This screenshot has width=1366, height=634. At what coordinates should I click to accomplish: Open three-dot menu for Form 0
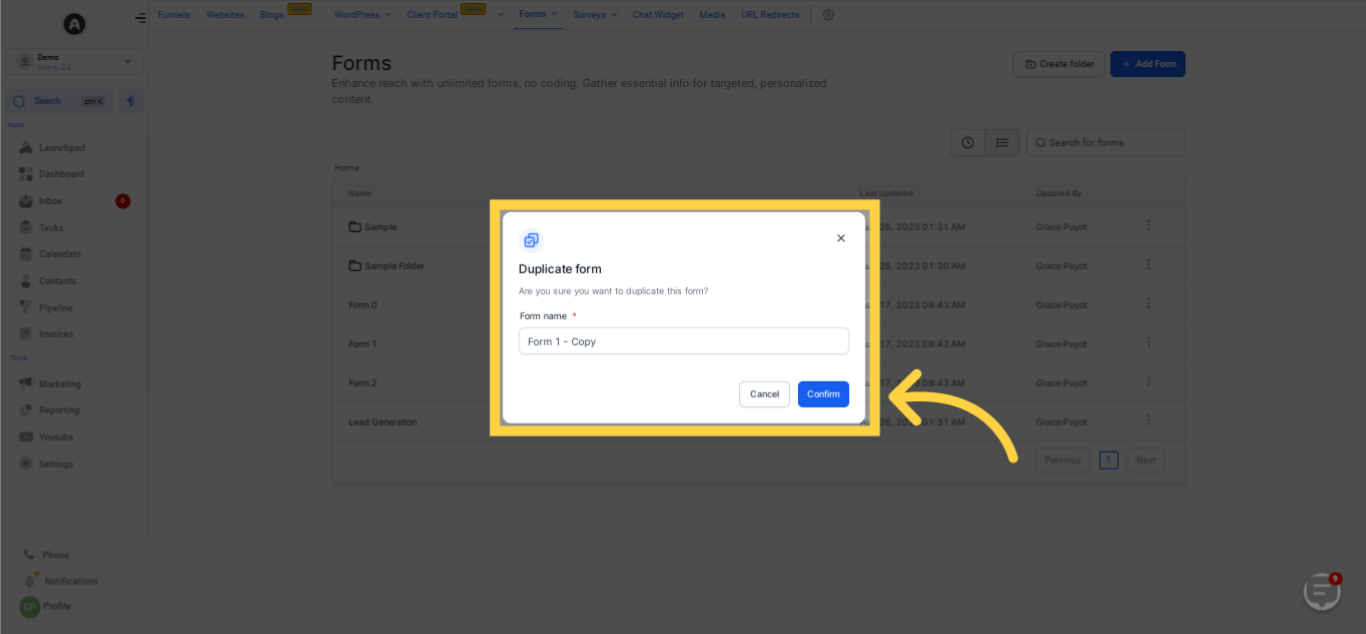point(1149,304)
